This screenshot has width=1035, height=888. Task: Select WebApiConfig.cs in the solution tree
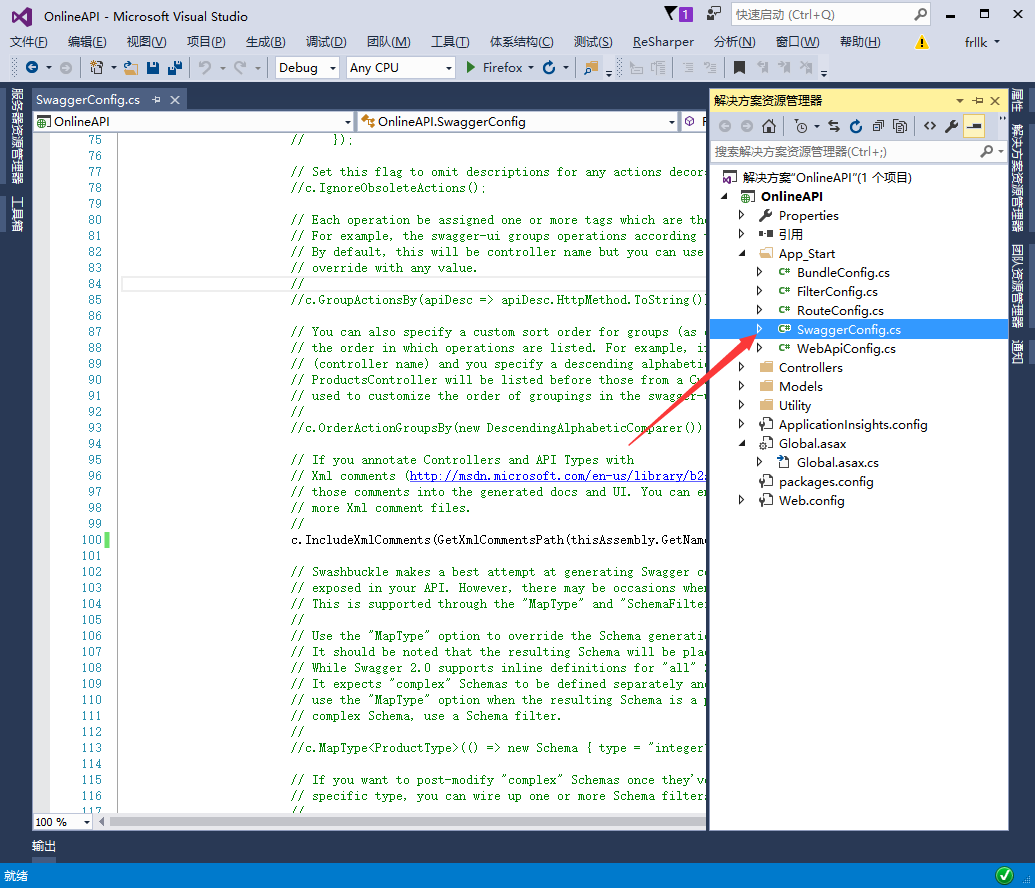click(845, 348)
